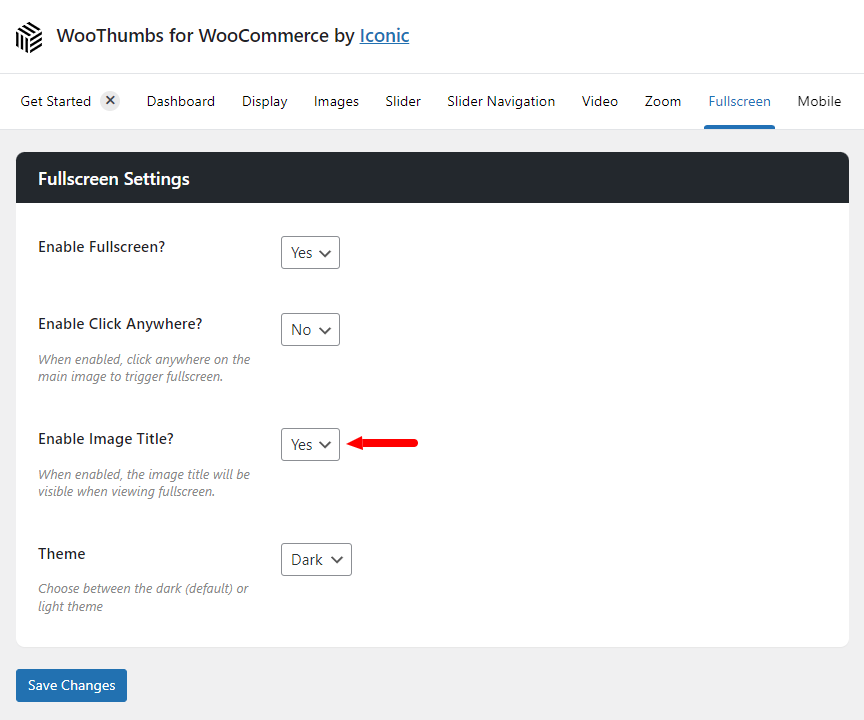
Task: Open the Zoom settings tab
Action: coord(662,101)
